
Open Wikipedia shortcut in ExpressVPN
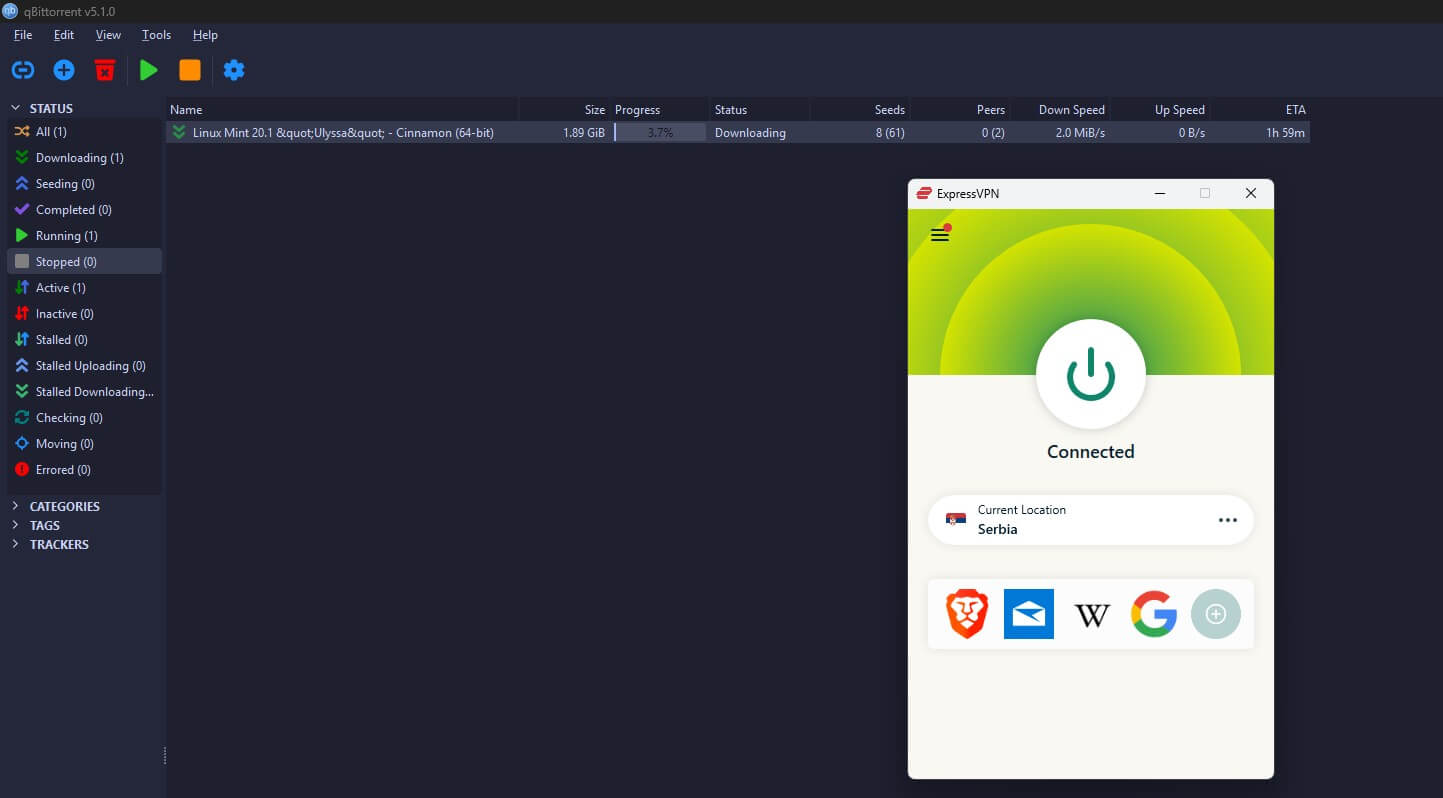point(1091,614)
